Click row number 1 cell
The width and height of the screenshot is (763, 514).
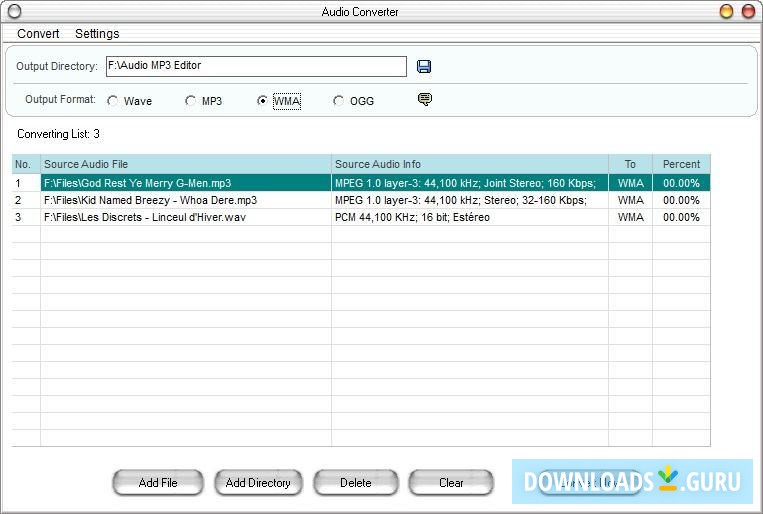tap(26, 183)
